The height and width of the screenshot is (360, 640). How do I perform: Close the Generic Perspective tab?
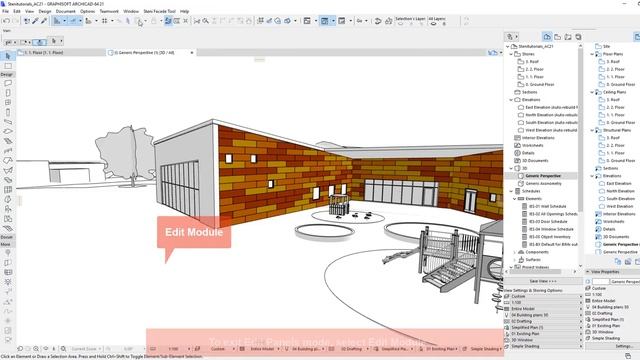click(x=192, y=53)
